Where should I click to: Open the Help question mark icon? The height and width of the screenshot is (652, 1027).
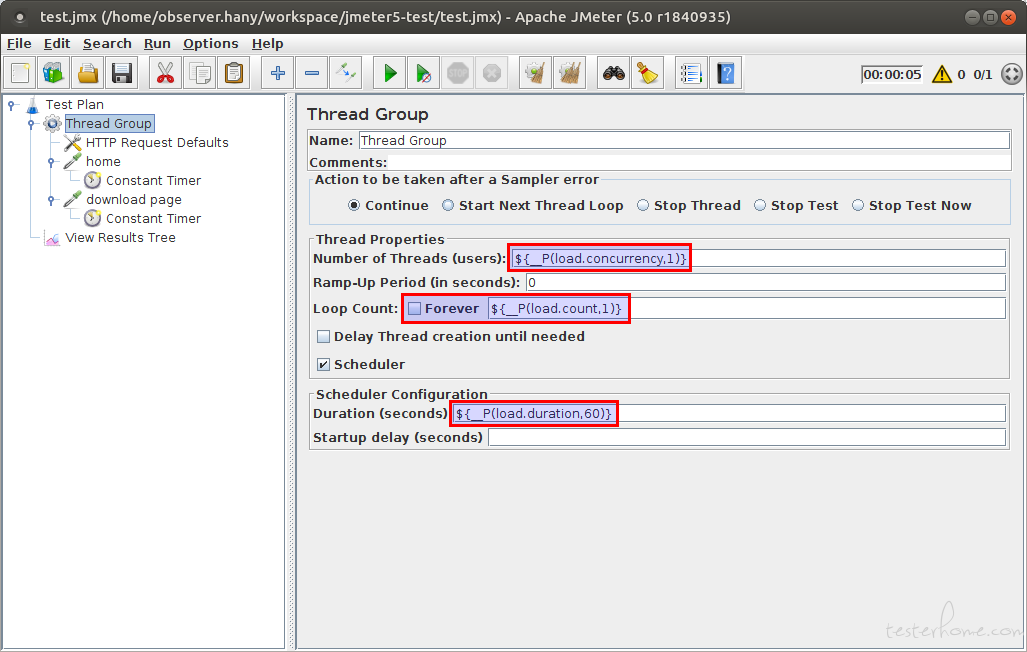[x=725, y=73]
